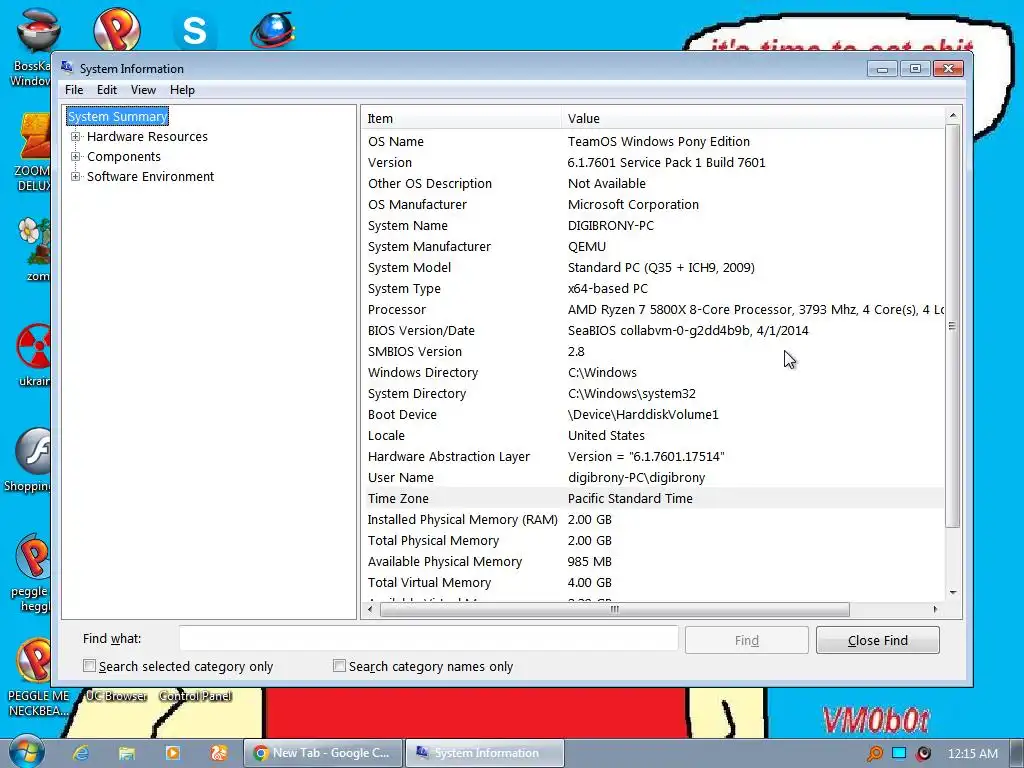
Task: Enable Search category names only
Action: [339, 665]
